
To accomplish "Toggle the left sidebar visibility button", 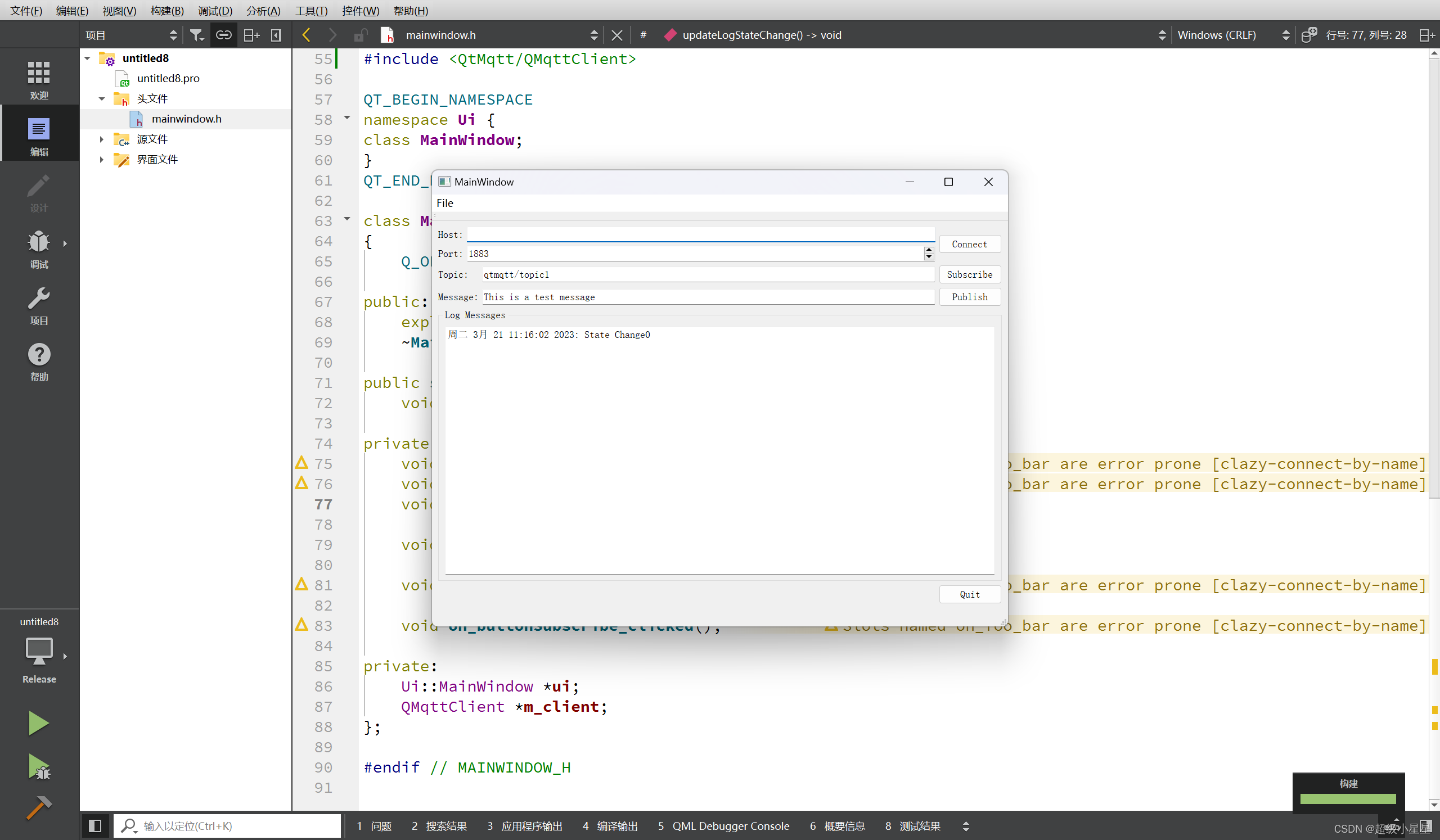I will pyautogui.click(x=95, y=826).
